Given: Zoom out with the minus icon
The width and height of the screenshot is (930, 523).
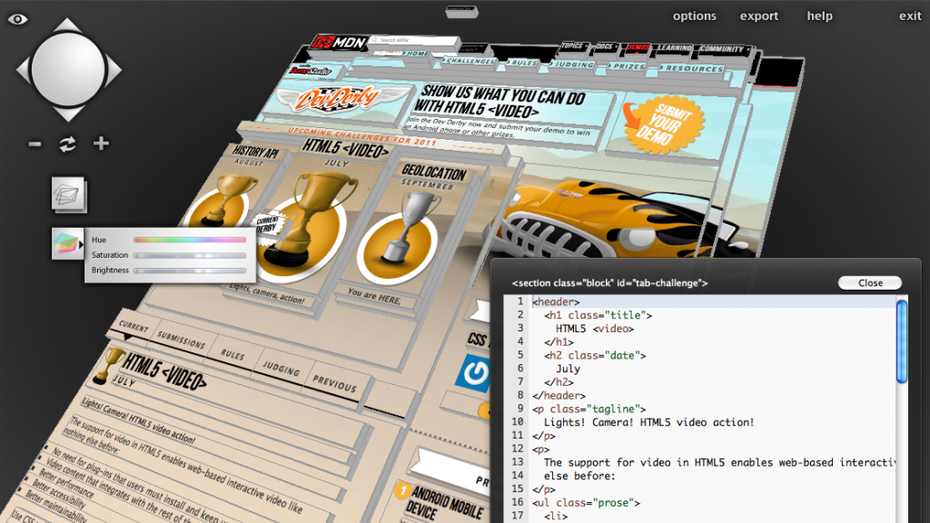Looking at the screenshot, I should coord(34,144).
